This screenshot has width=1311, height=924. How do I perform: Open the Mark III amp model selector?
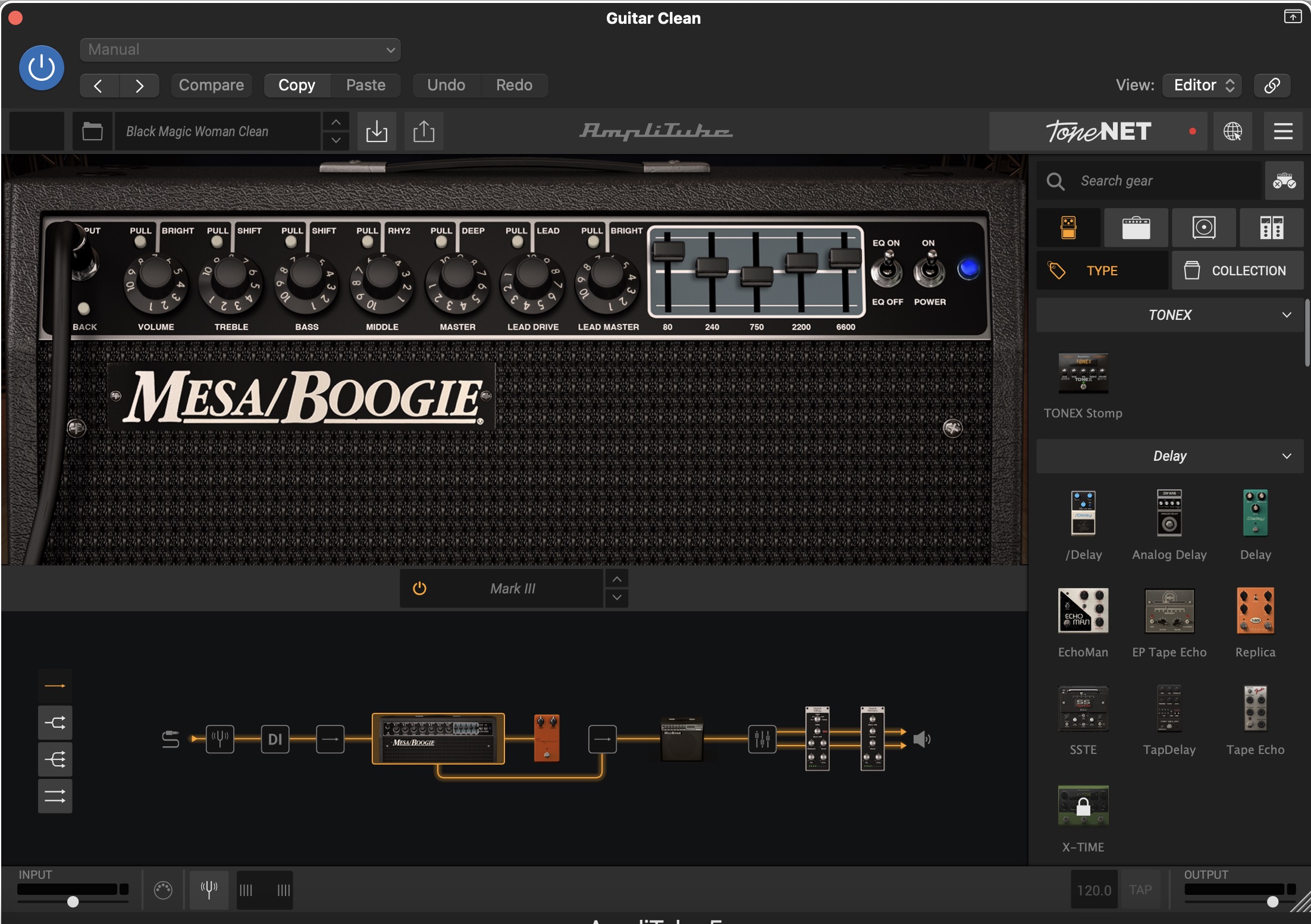(x=512, y=589)
